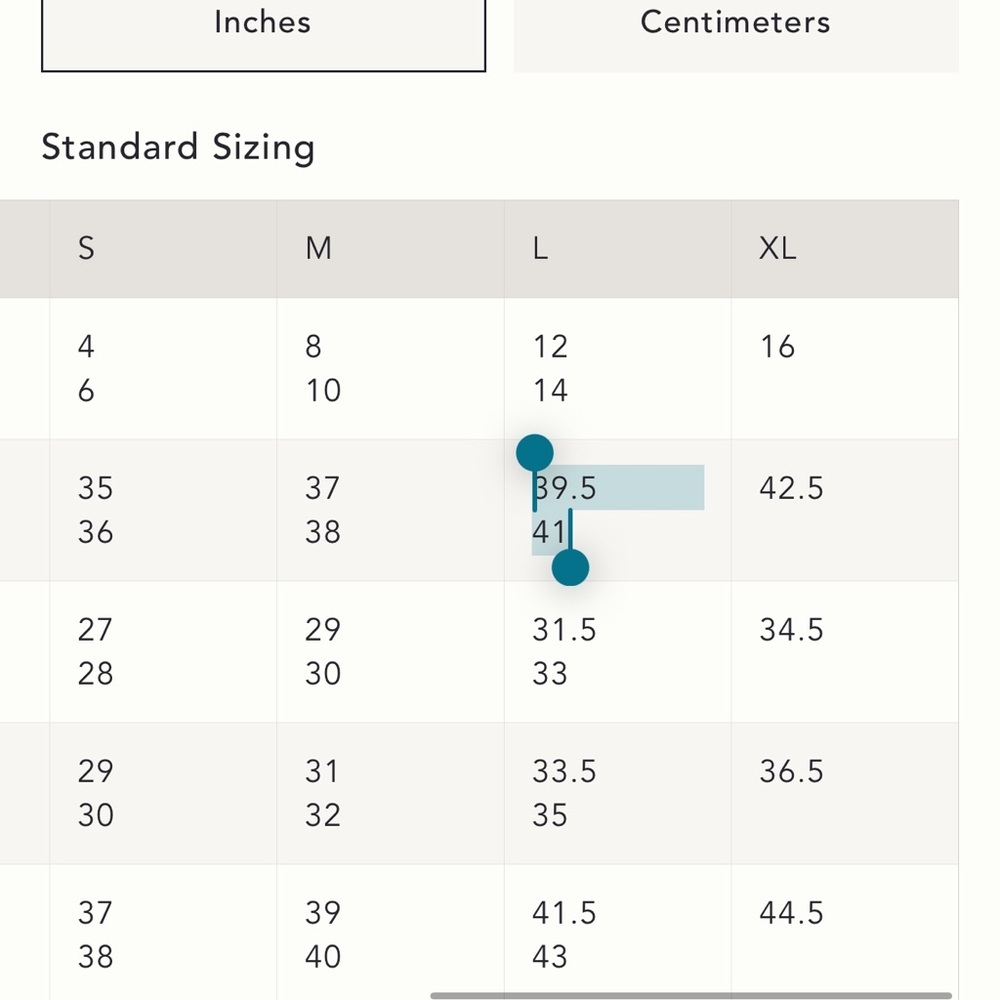This screenshot has height=1000, width=1000.
Task: Click the highlighted 41 value
Action: coord(549,533)
